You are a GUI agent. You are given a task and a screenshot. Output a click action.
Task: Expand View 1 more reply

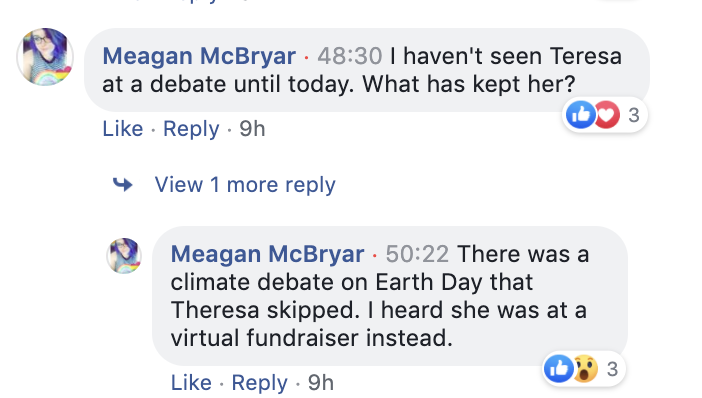[245, 184]
